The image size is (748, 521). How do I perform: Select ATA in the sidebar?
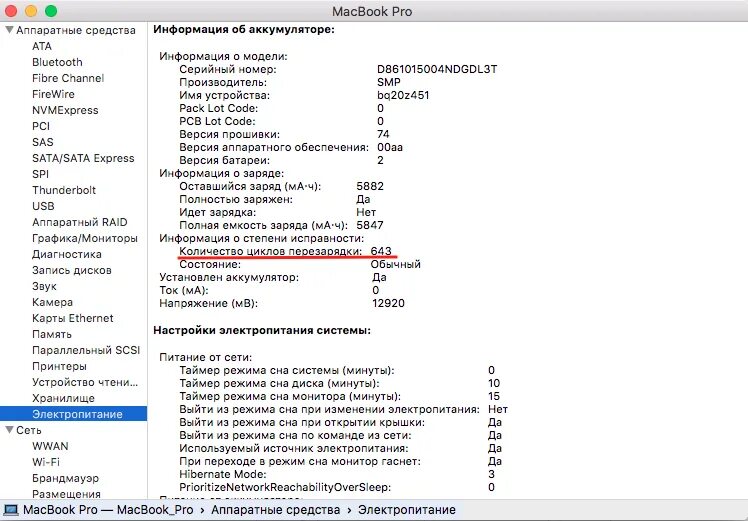tap(42, 46)
